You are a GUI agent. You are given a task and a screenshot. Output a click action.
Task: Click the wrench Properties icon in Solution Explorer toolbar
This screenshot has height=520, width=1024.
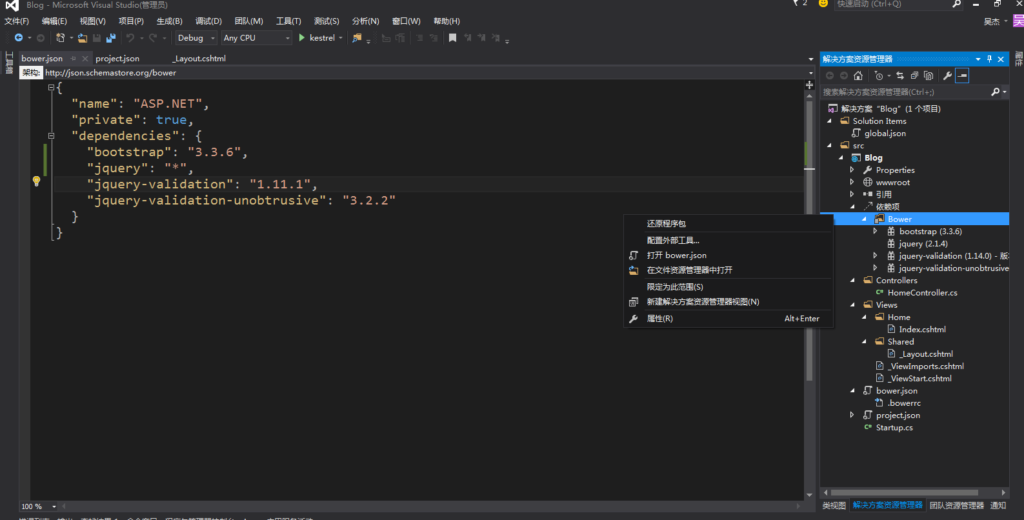tap(946, 75)
